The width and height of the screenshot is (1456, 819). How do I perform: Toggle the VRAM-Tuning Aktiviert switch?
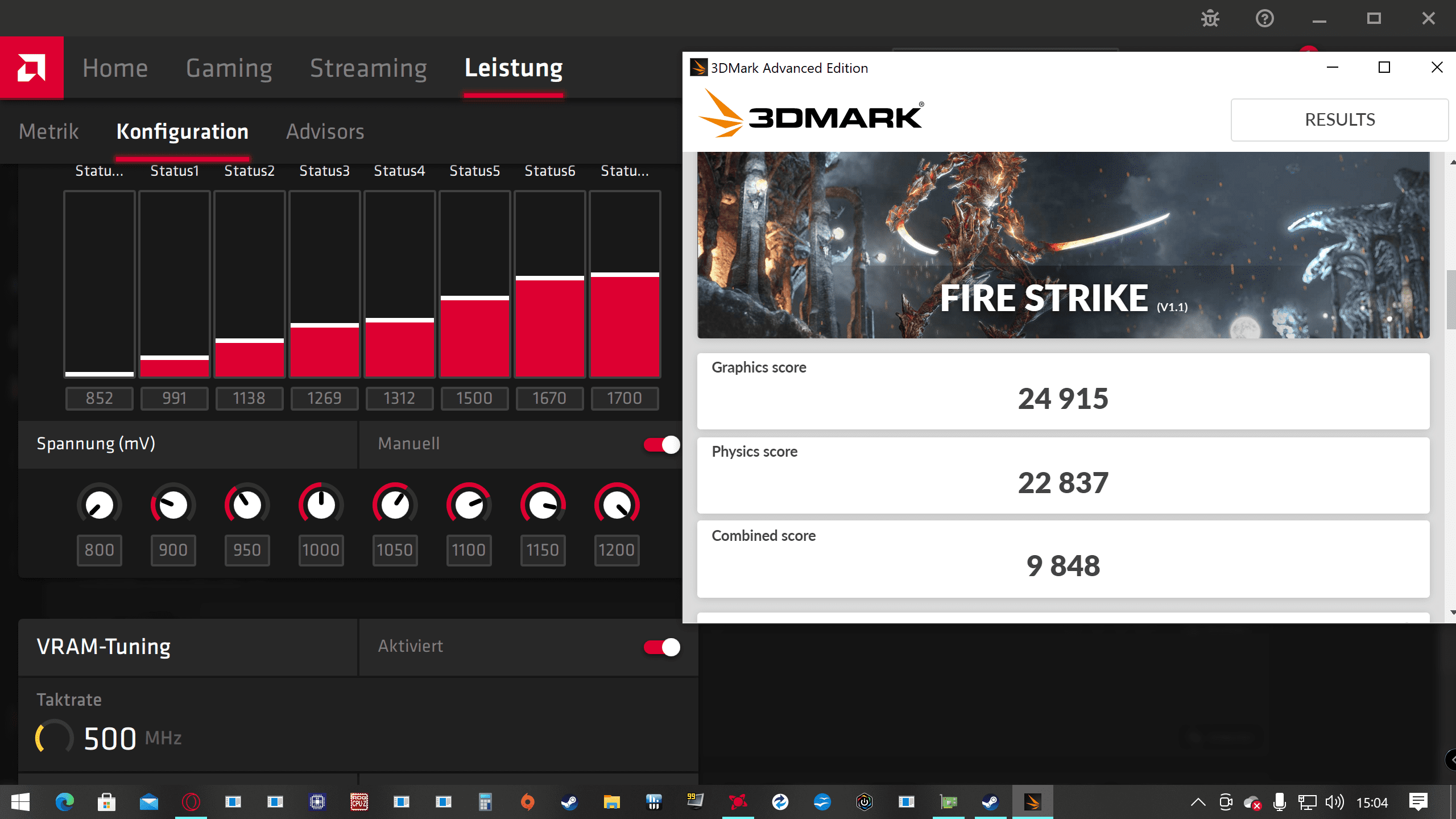click(x=661, y=647)
